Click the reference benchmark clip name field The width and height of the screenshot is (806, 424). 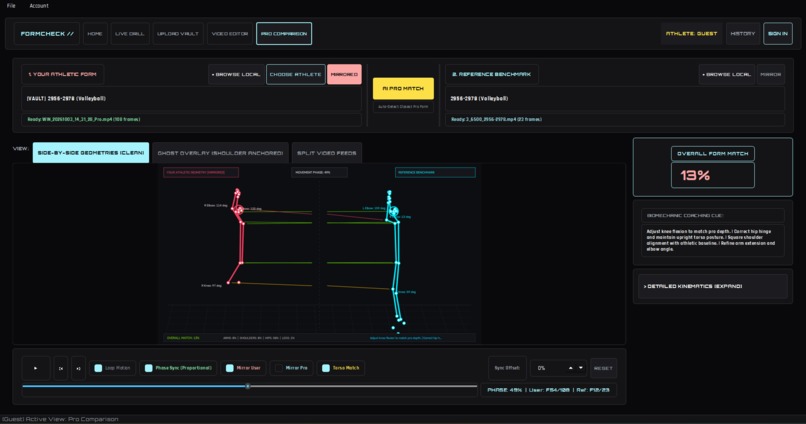pos(615,99)
